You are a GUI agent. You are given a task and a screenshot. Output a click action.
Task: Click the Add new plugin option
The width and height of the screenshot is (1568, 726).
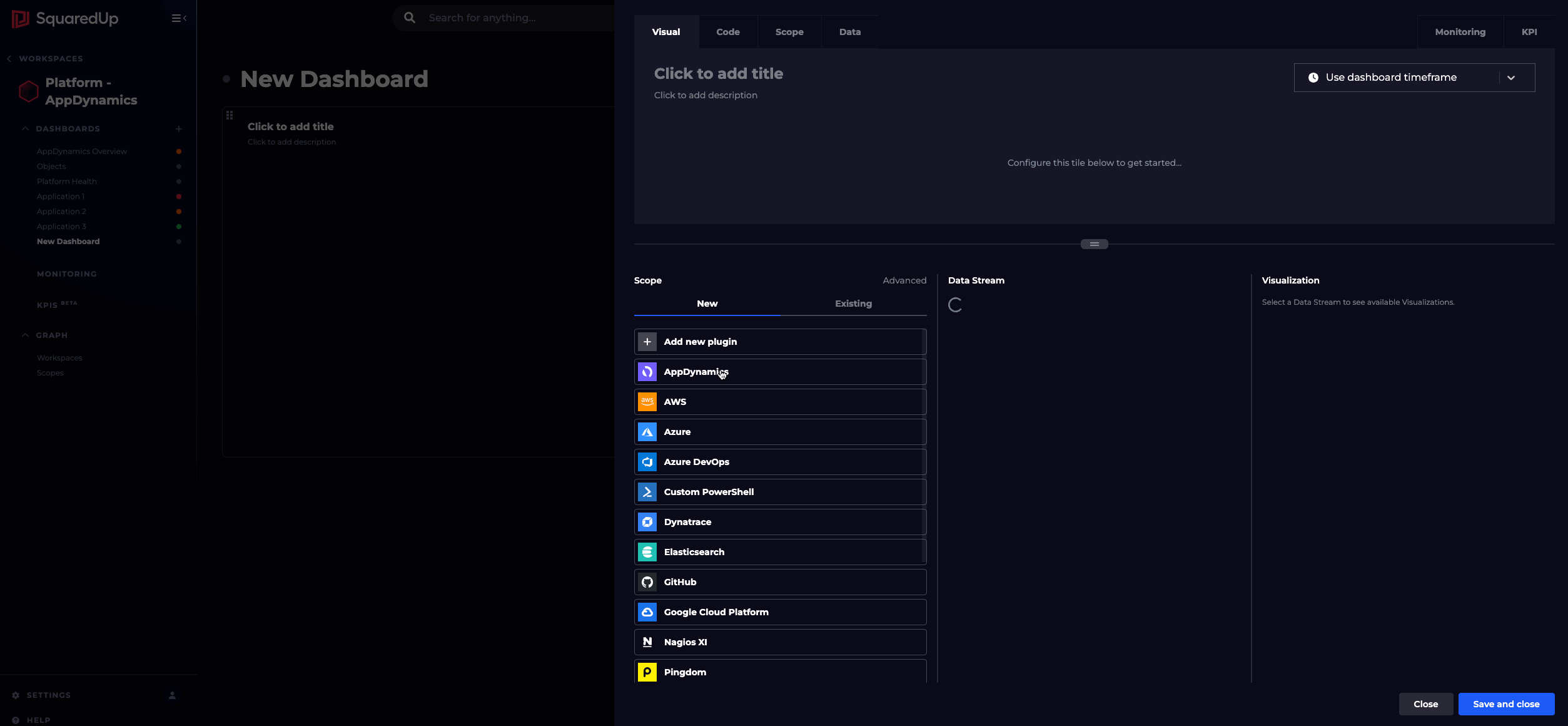point(780,341)
